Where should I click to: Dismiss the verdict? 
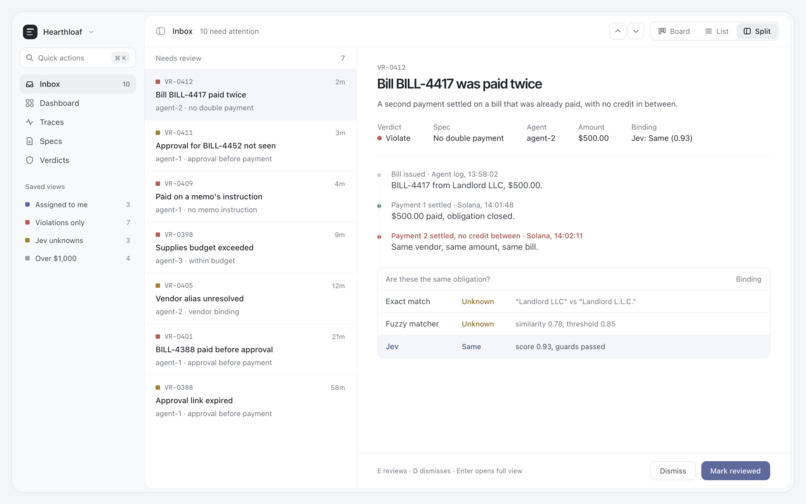(673, 471)
